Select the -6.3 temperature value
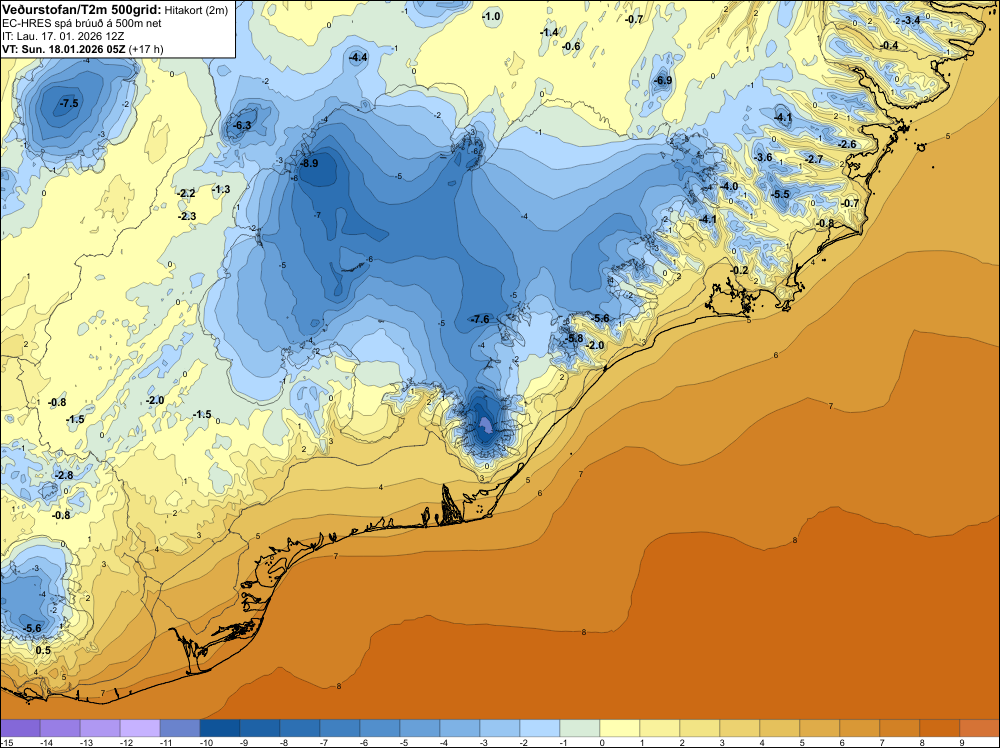 click(x=242, y=125)
